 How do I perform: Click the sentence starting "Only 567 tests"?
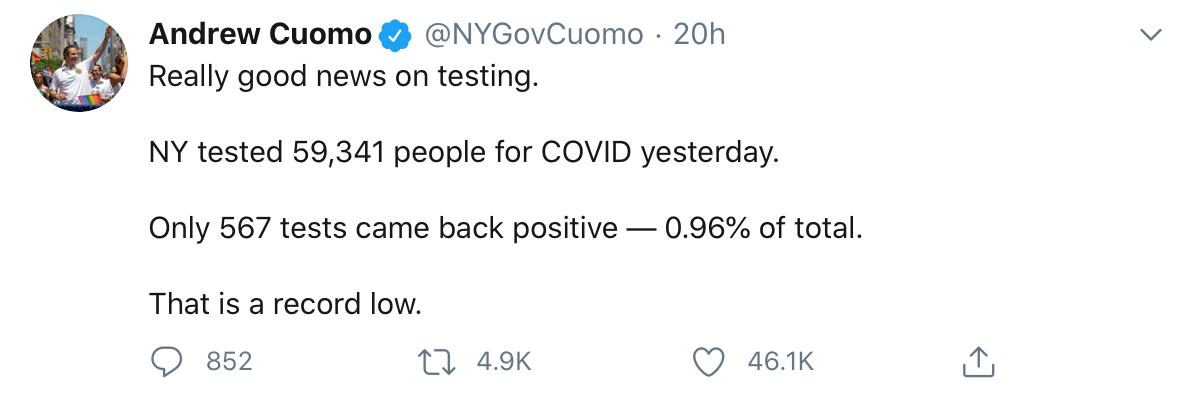[x=504, y=228]
